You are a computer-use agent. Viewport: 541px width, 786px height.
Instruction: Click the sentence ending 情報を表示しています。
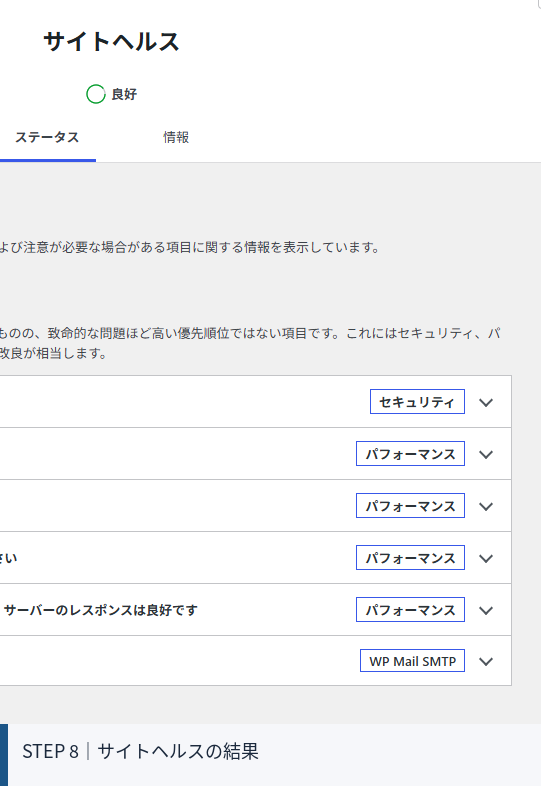tap(190, 248)
